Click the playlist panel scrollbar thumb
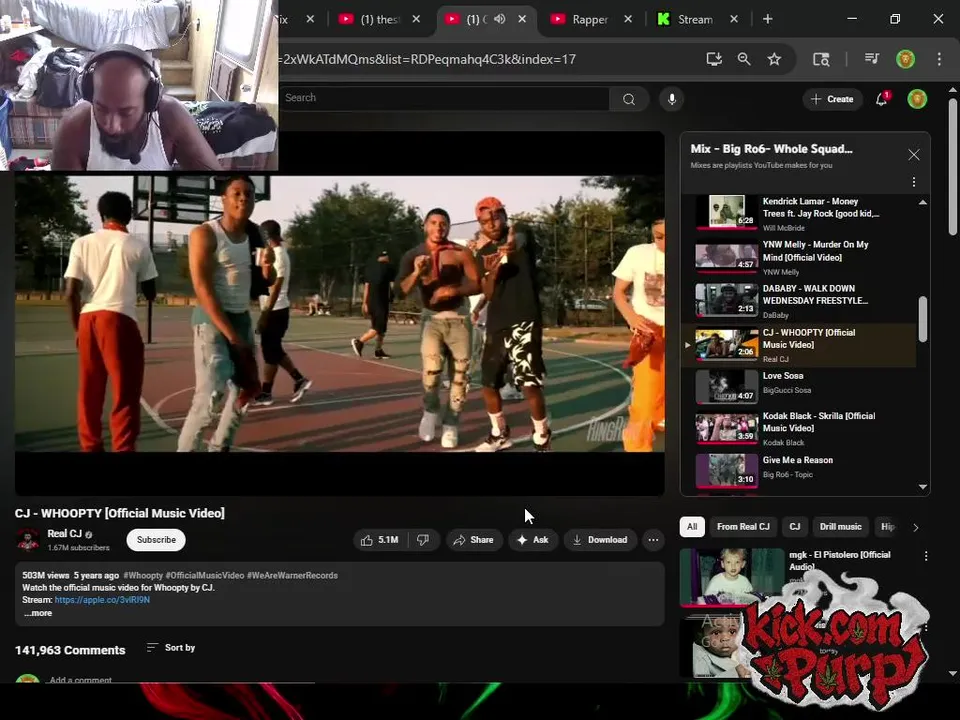 (x=923, y=319)
